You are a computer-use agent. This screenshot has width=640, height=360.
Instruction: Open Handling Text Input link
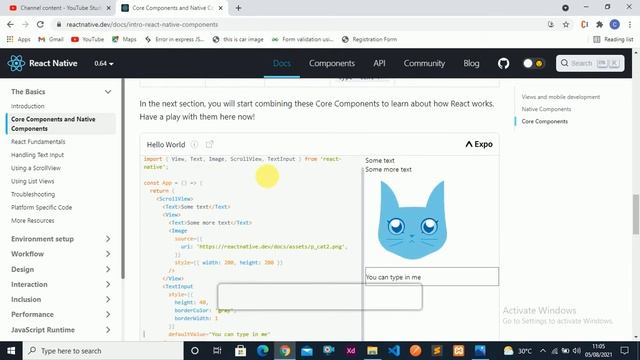[38, 155]
